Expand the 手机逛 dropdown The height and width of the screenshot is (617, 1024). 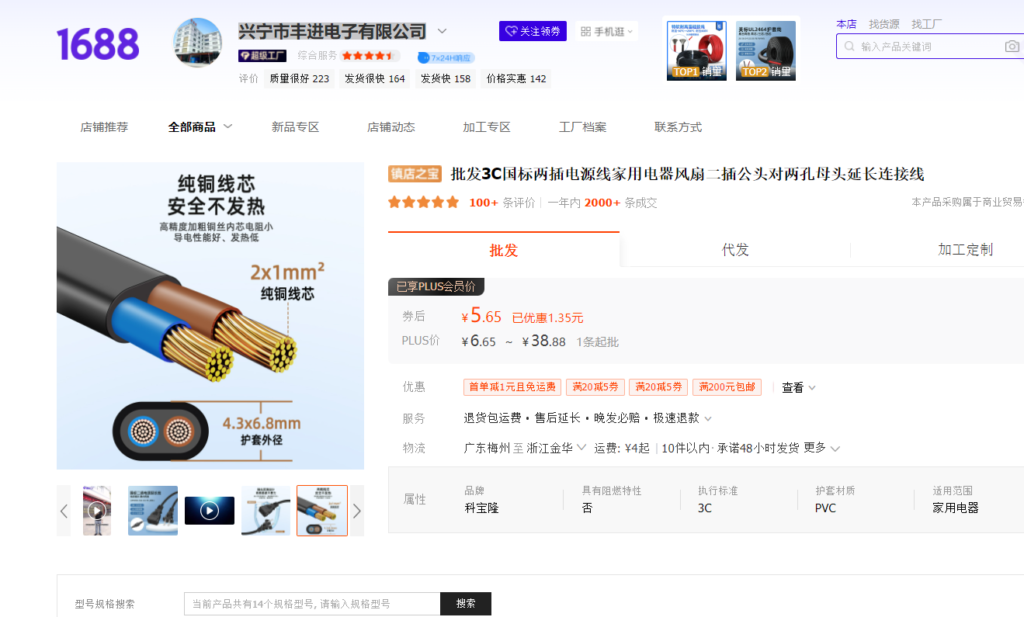[x=606, y=32]
